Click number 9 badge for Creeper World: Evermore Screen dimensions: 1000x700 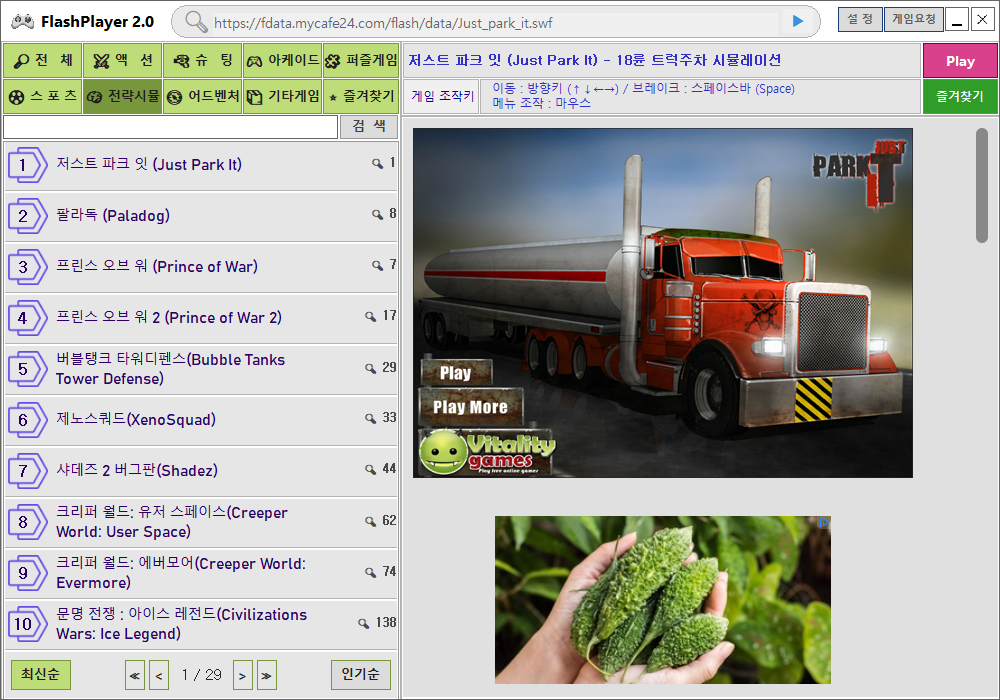click(27, 573)
